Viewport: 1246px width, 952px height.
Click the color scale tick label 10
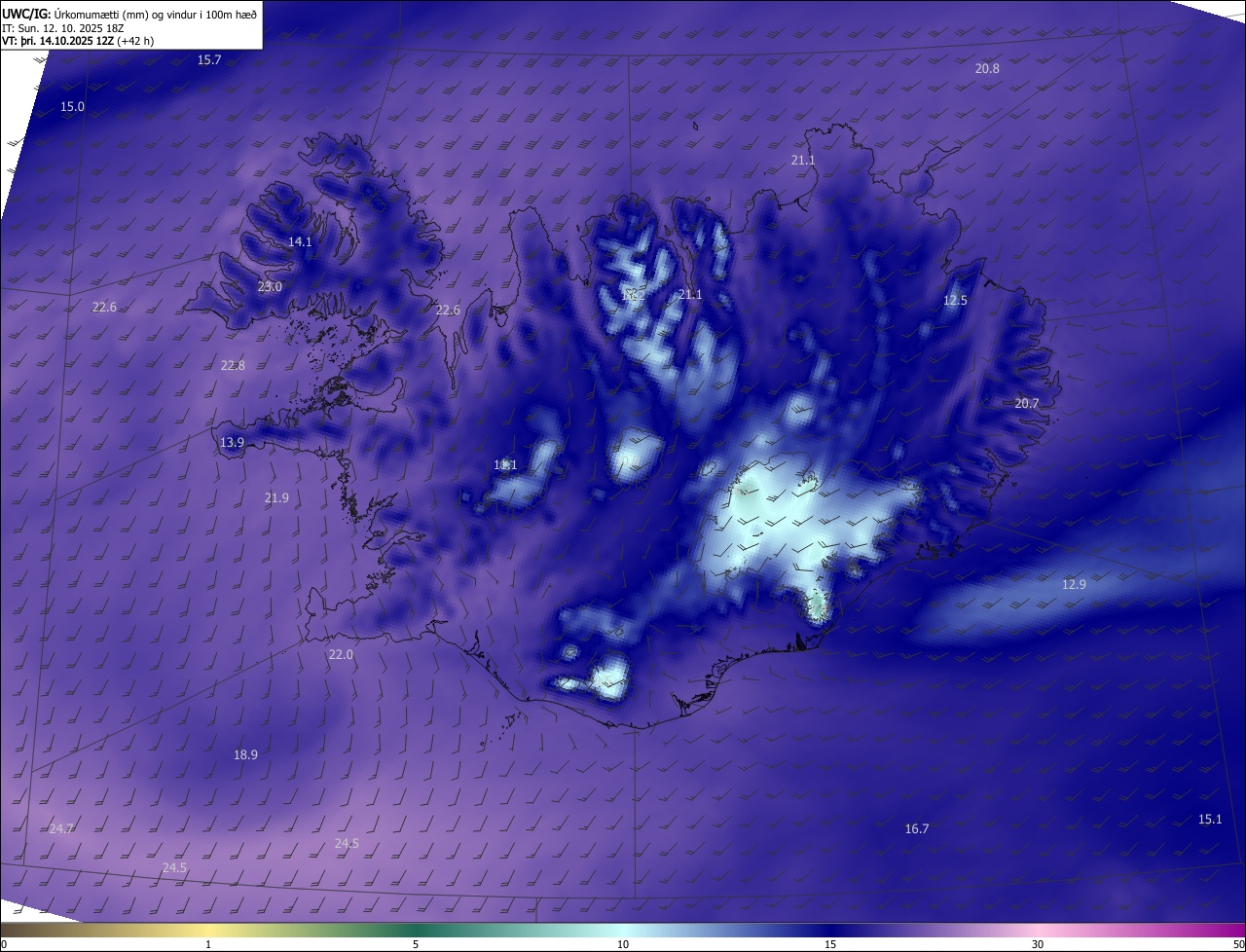click(x=623, y=944)
